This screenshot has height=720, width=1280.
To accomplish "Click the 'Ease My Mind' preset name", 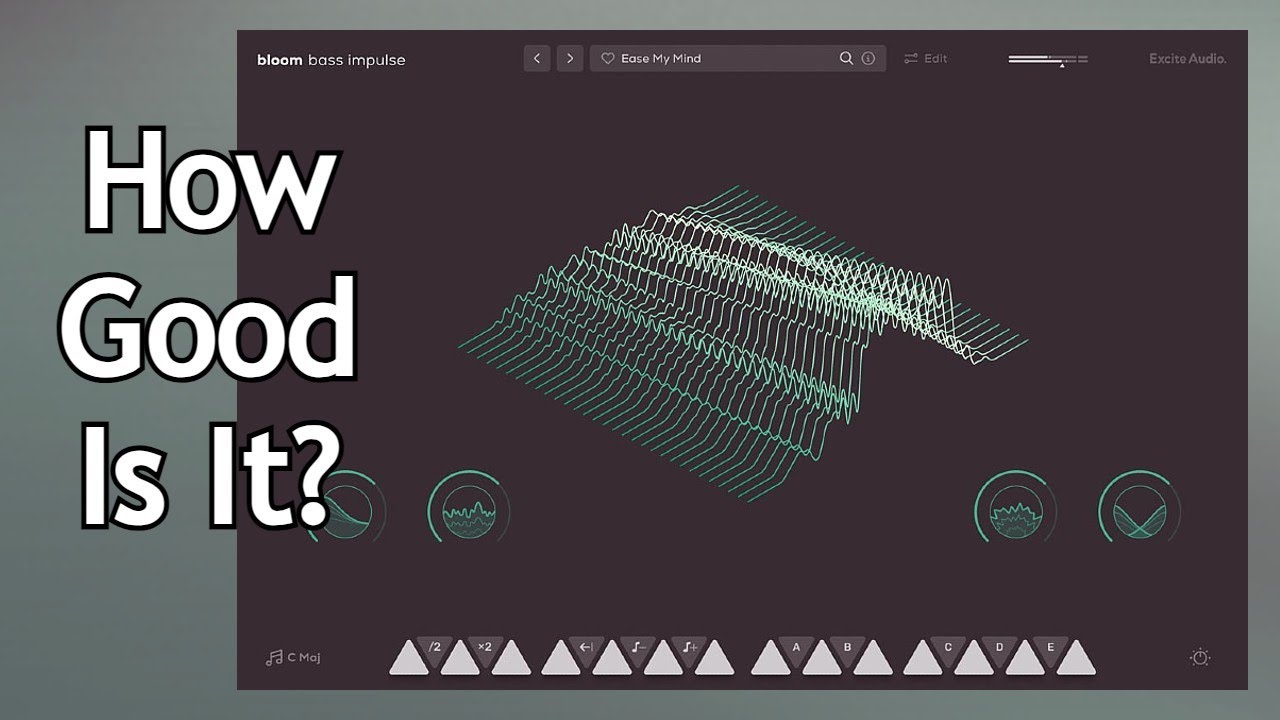I will point(661,59).
